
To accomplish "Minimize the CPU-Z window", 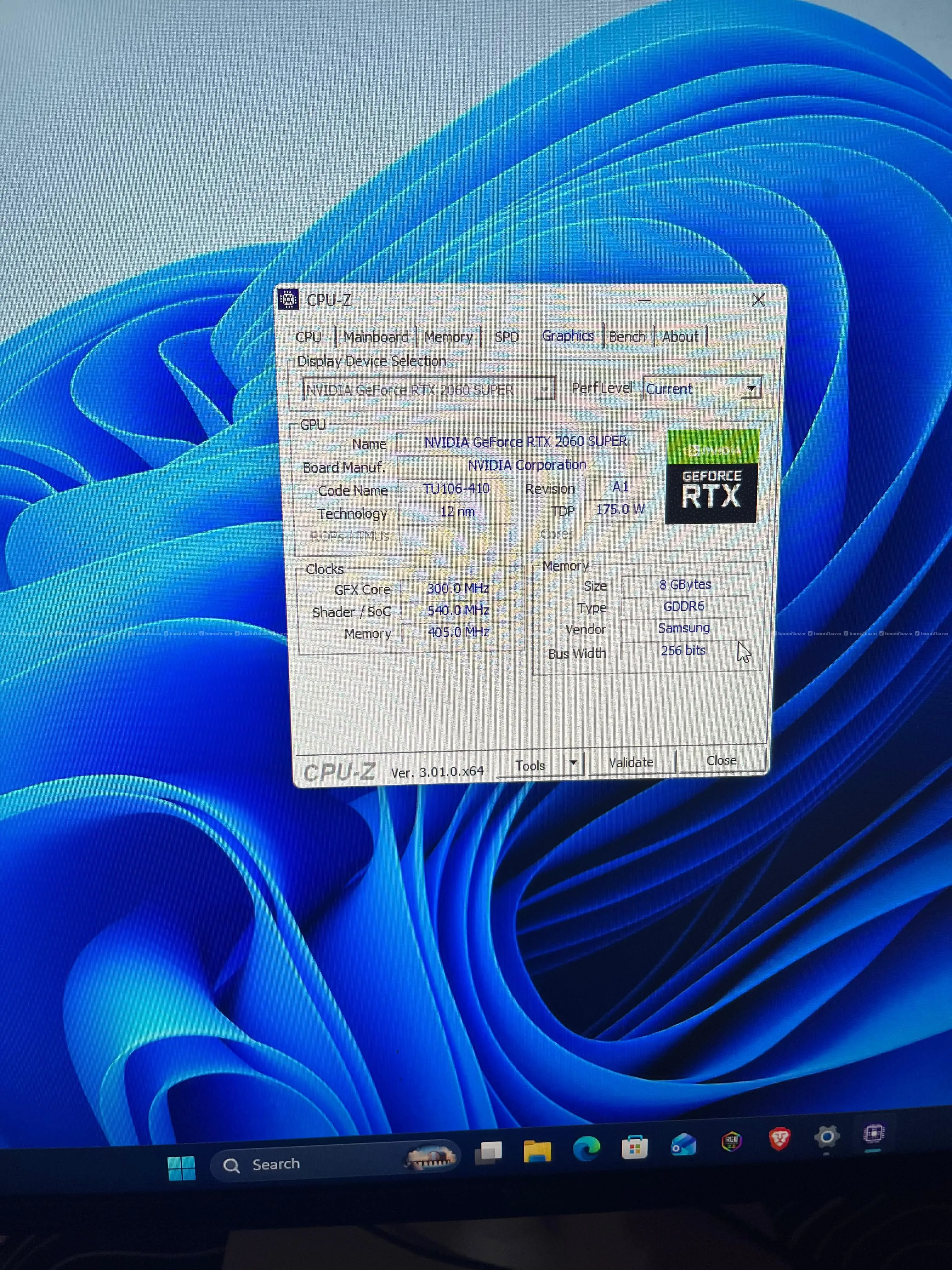I will coord(644,300).
